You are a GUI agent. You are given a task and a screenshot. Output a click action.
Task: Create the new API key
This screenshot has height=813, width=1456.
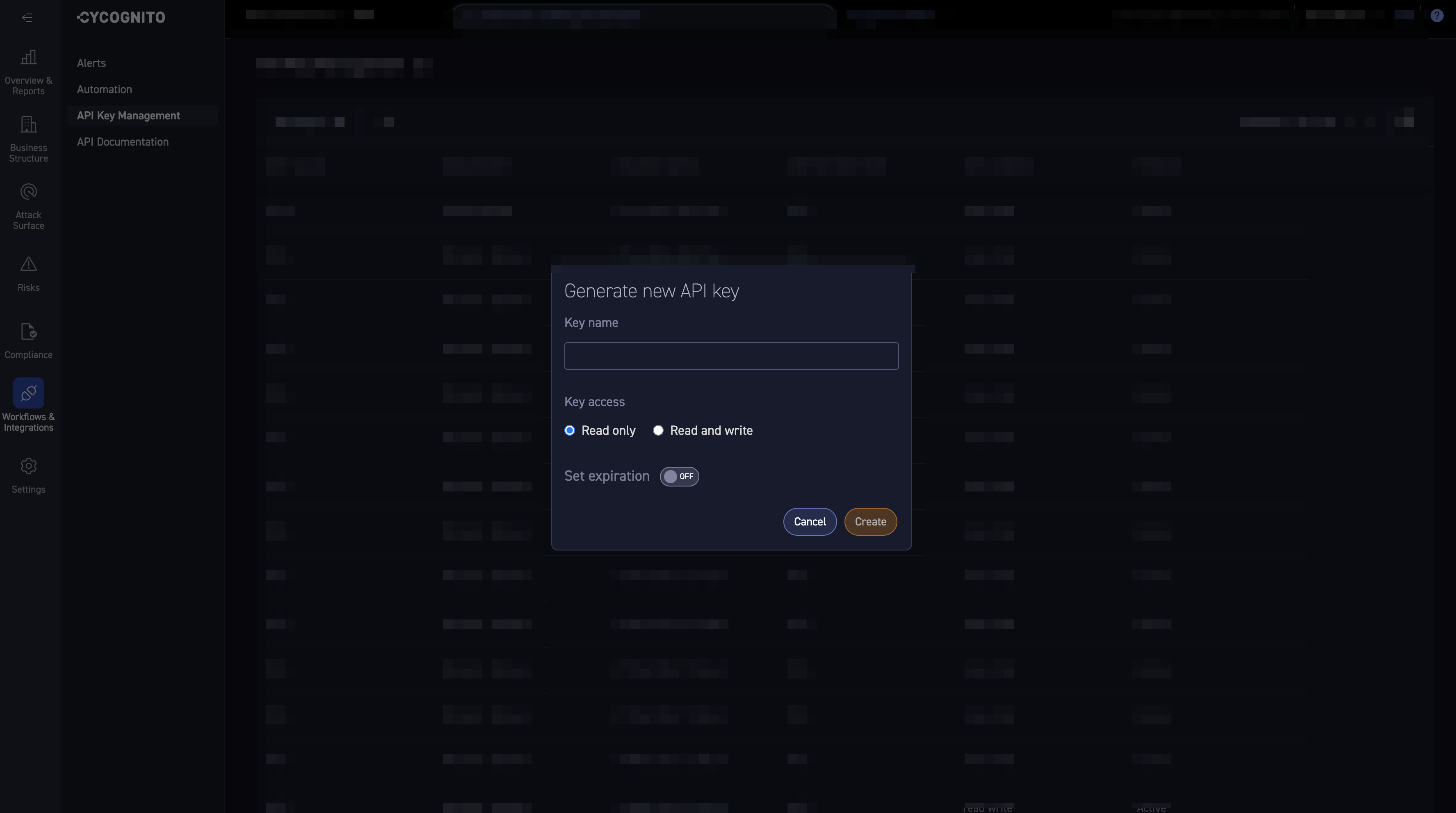click(870, 521)
